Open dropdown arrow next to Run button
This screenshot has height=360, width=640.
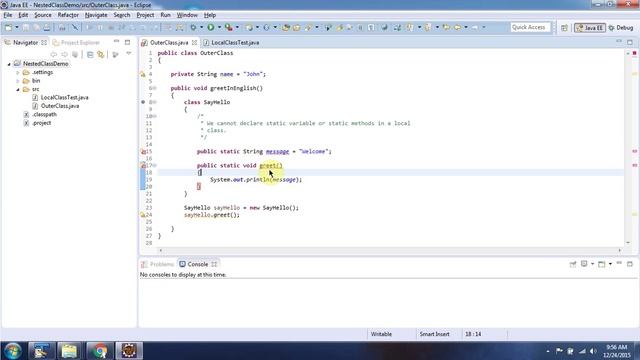[219, 27]
